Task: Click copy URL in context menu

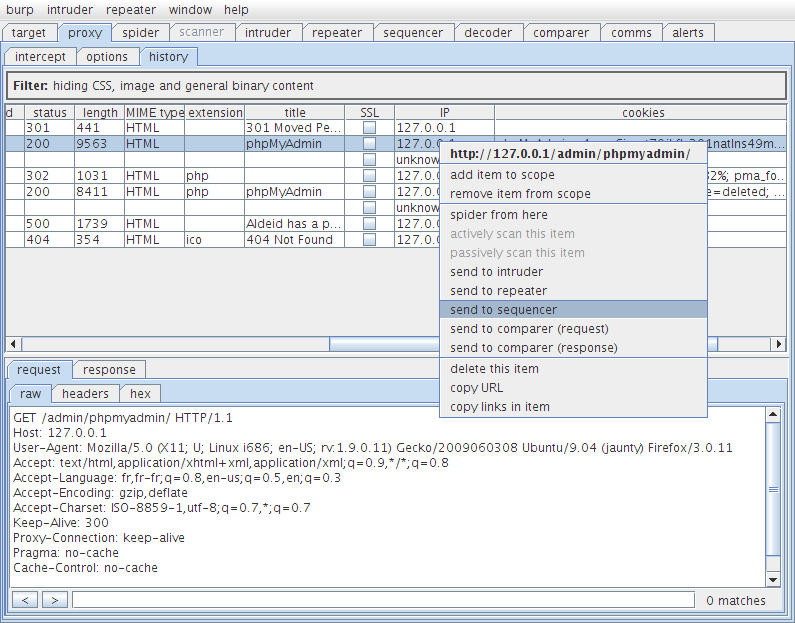Action: pyautogui.click(x=477, y=388)
